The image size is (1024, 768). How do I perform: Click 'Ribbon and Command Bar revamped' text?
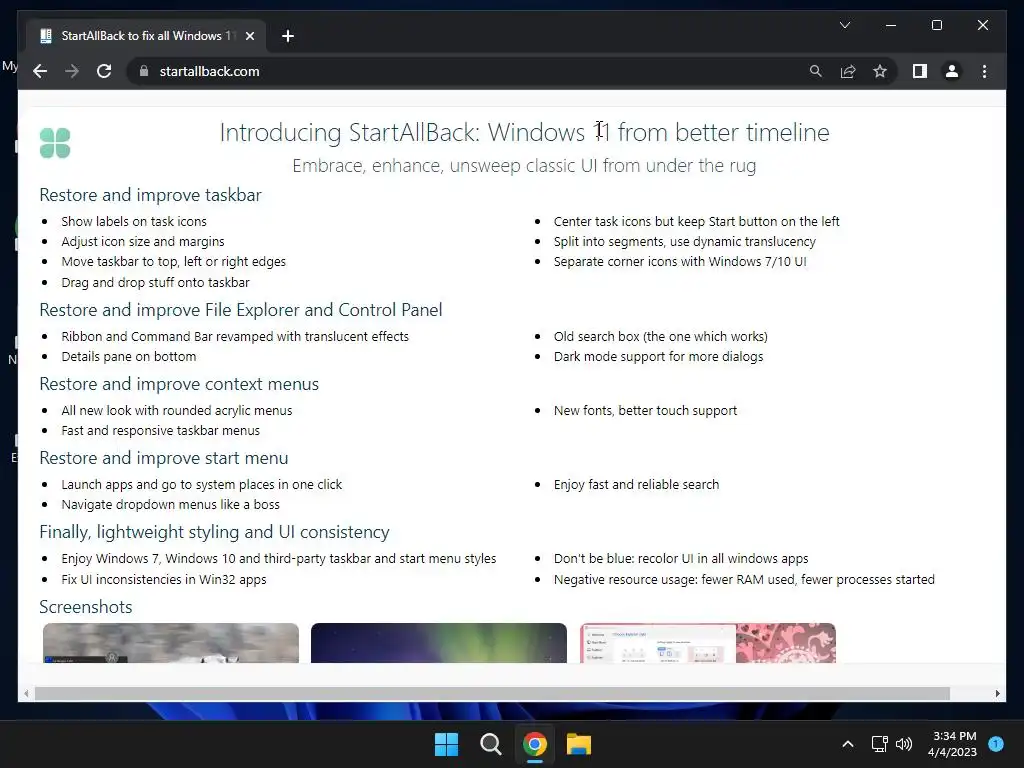(235, 336)
